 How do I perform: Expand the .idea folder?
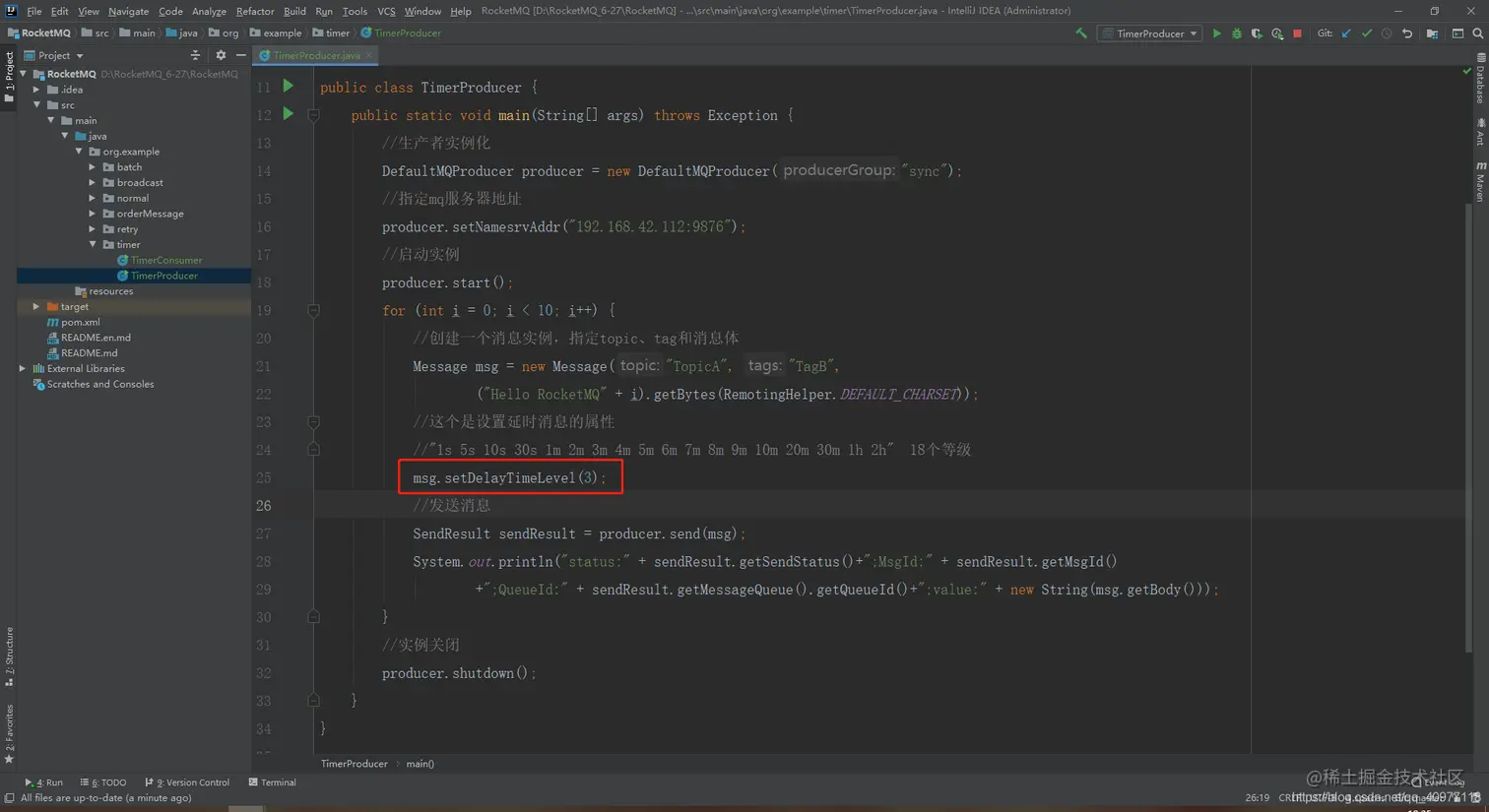pos(37,90)
